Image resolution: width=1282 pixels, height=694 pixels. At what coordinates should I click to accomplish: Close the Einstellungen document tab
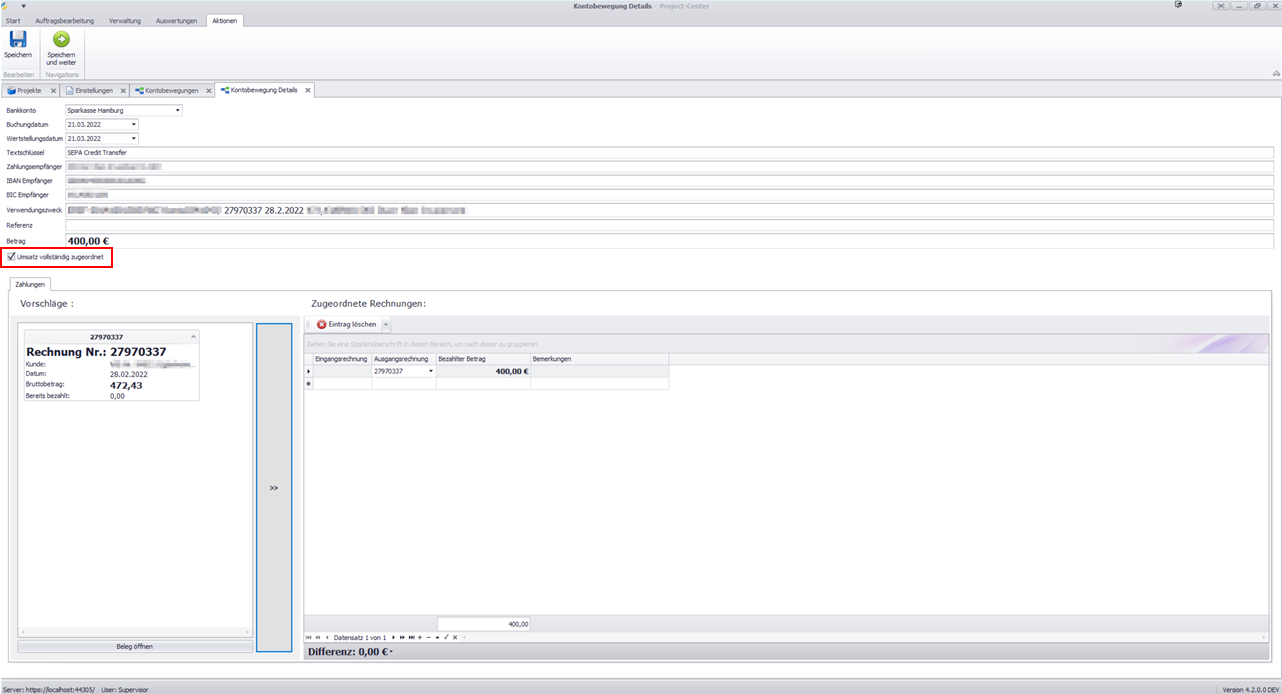[123, 90]
